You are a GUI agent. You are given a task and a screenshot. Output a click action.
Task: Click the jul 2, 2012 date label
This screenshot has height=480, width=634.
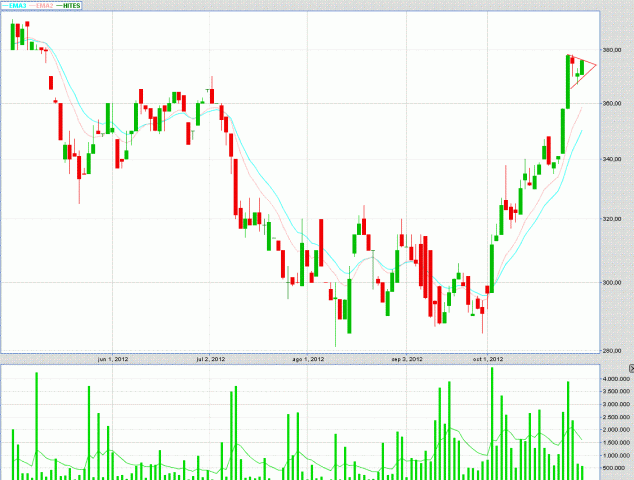click(x=210, y=359)
